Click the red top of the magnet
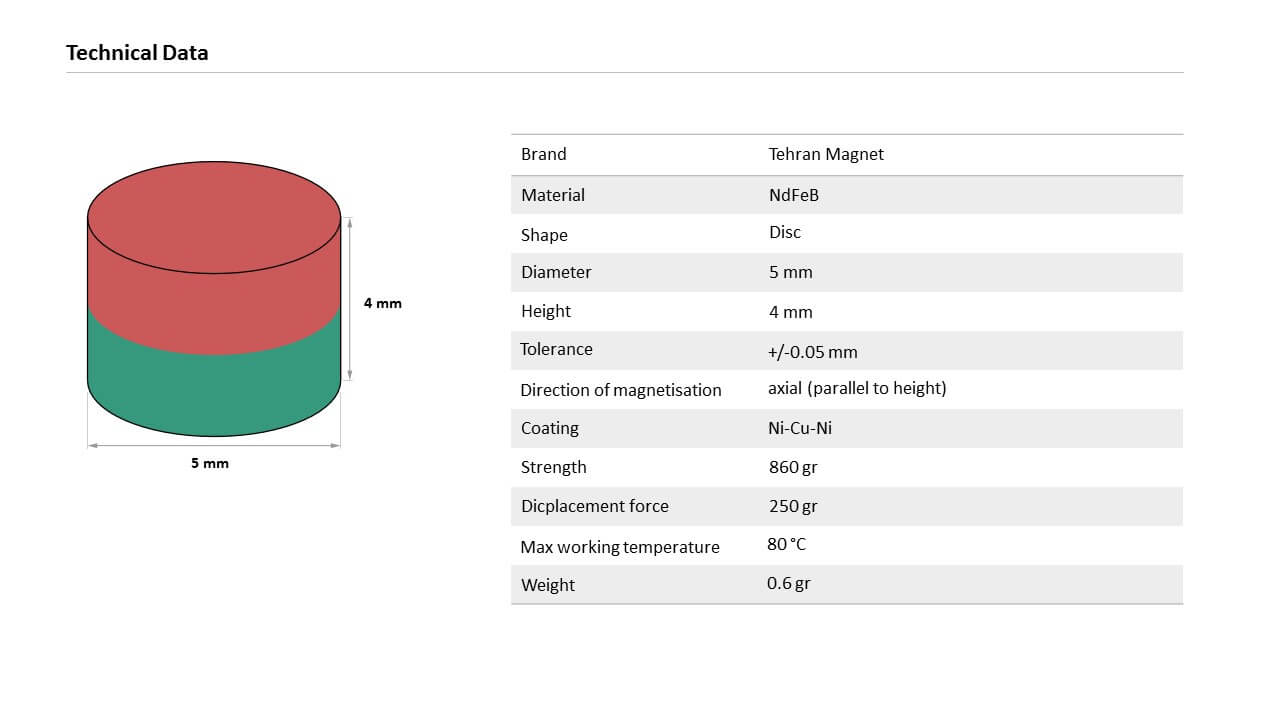1280x720 pixels. pos(214,215)
